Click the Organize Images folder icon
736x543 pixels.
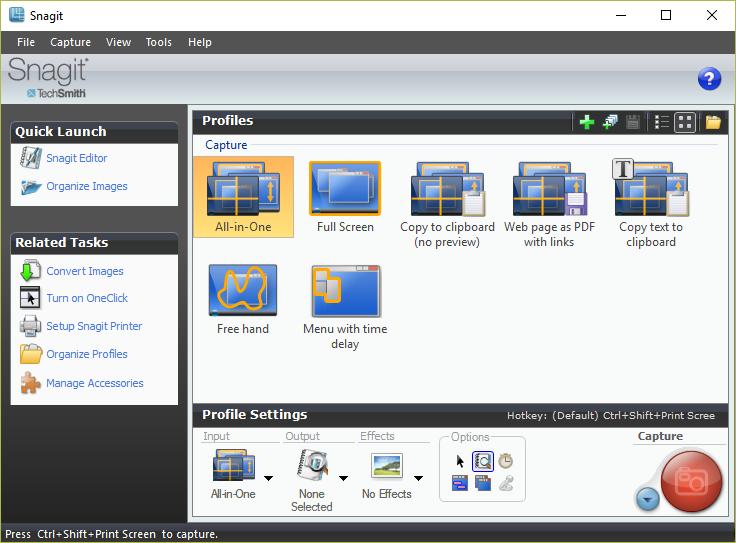pos(31,187)
